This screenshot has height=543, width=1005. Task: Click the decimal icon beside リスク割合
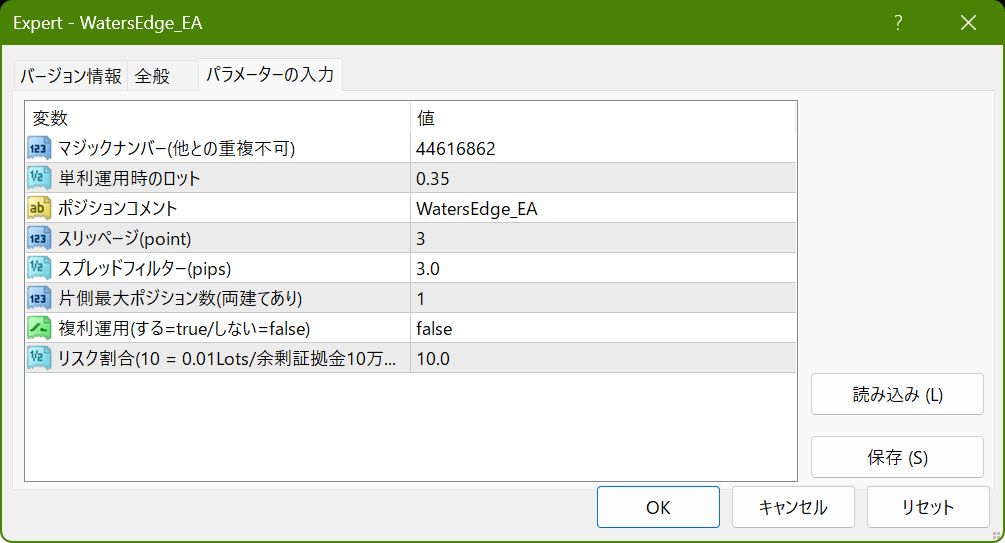40,358
